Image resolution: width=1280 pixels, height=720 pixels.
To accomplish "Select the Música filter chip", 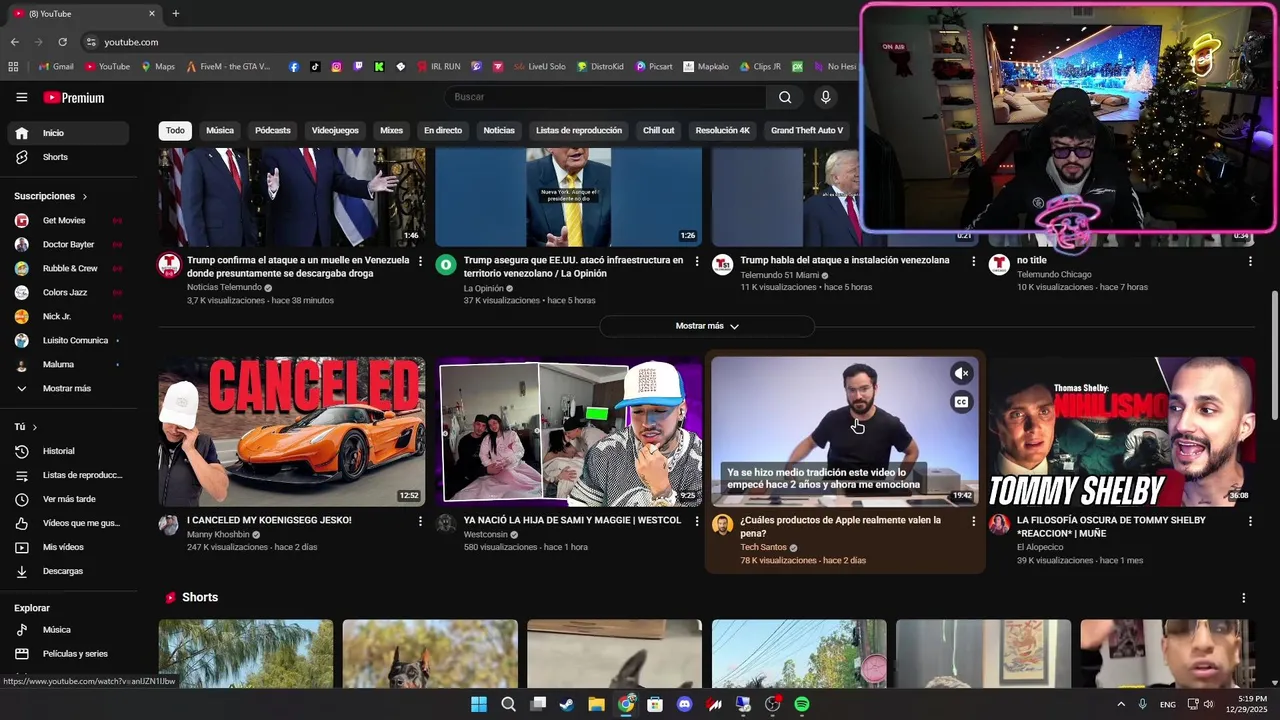I will coord(220,130).
